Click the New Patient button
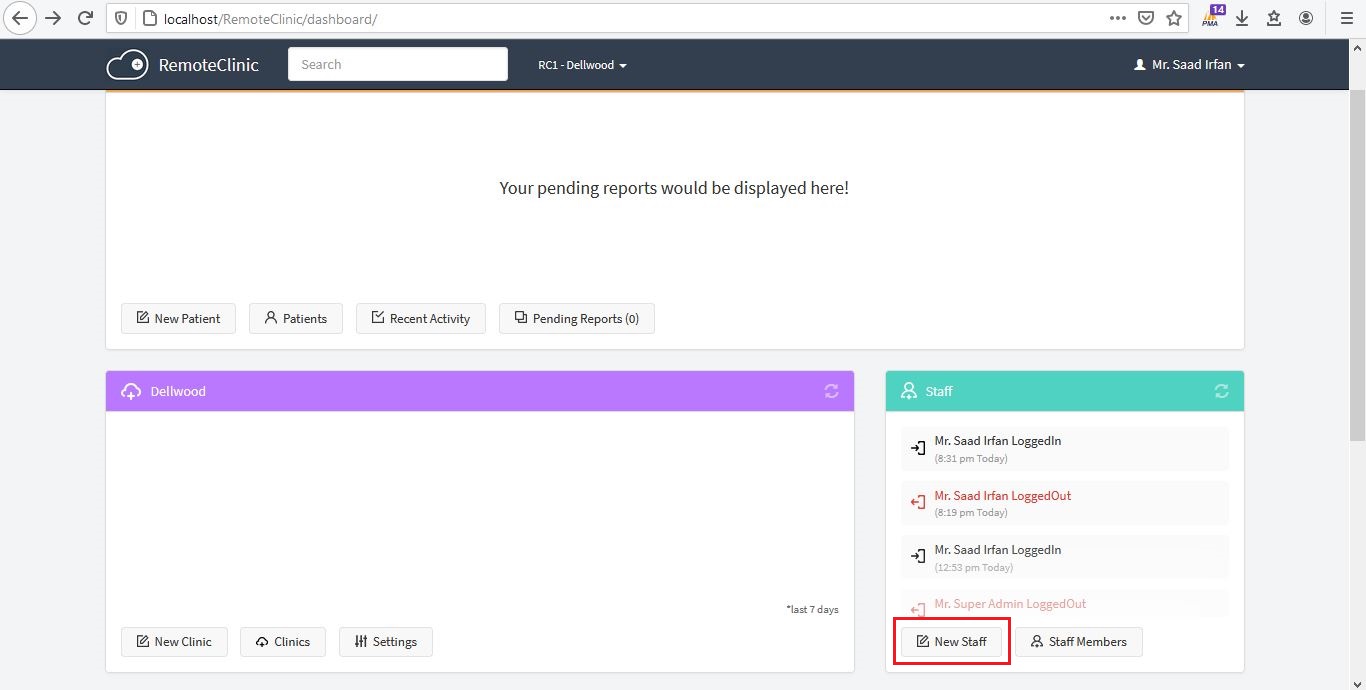This screenshot has height=690, width=1366. point(178,318)
